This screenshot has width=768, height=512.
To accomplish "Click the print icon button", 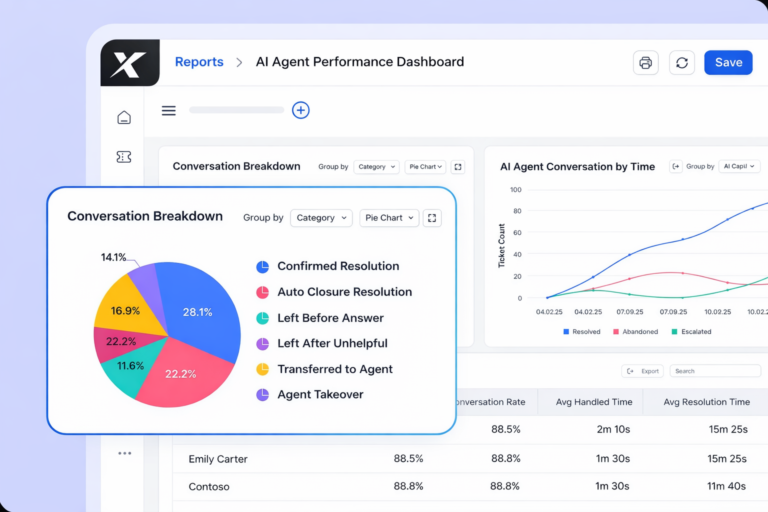I will (646, 63).
